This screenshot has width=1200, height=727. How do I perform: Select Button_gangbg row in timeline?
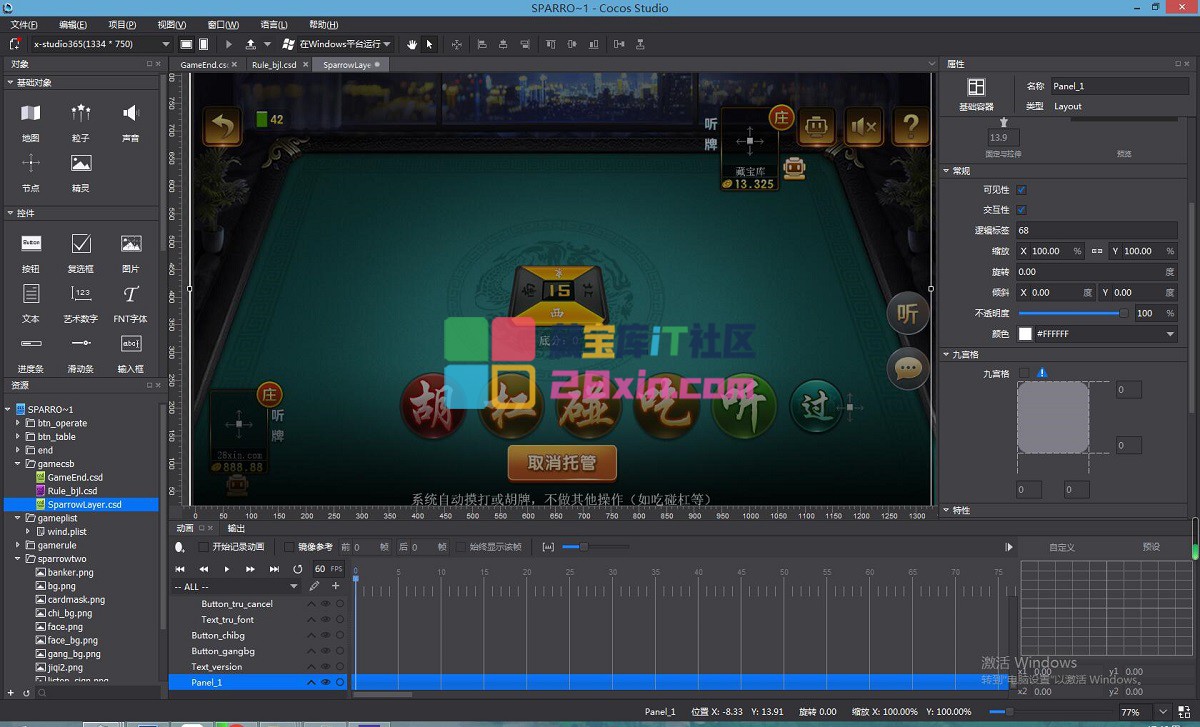tap(223, 651)
